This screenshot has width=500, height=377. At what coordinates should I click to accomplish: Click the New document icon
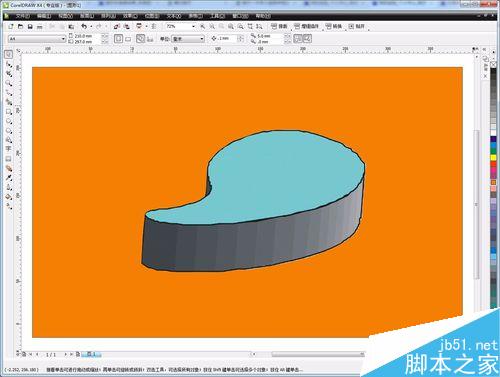[11, 26]
